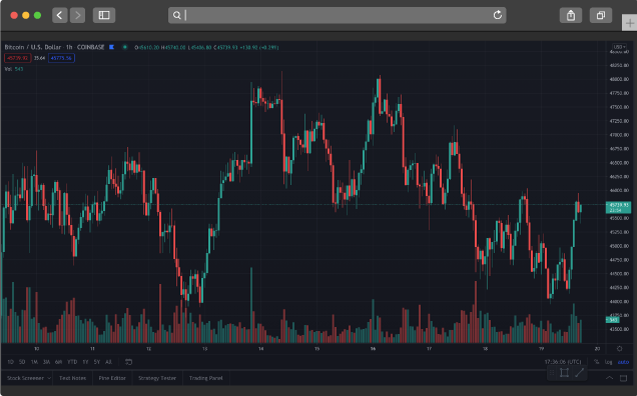Toggle percent scale mode

coord(596,362)
